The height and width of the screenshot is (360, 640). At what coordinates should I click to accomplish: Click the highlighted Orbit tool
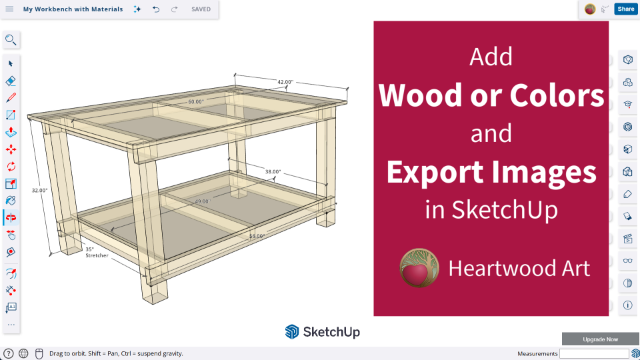[x=11, y=218]
